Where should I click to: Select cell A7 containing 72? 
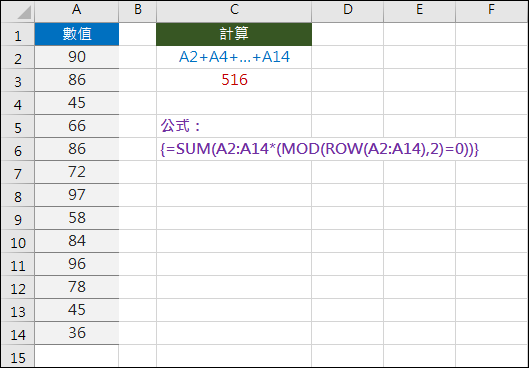pyautogui.click(x=77, y=172)
